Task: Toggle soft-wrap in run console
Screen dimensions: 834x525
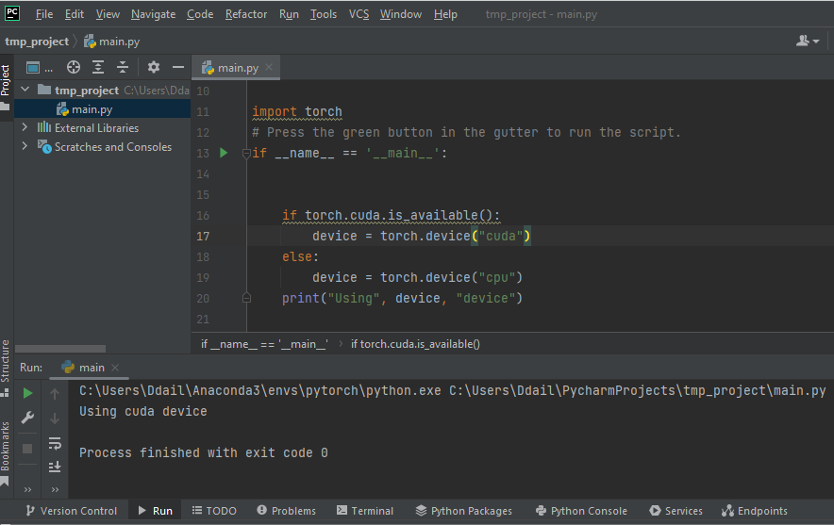Action: tap(55, 443)
